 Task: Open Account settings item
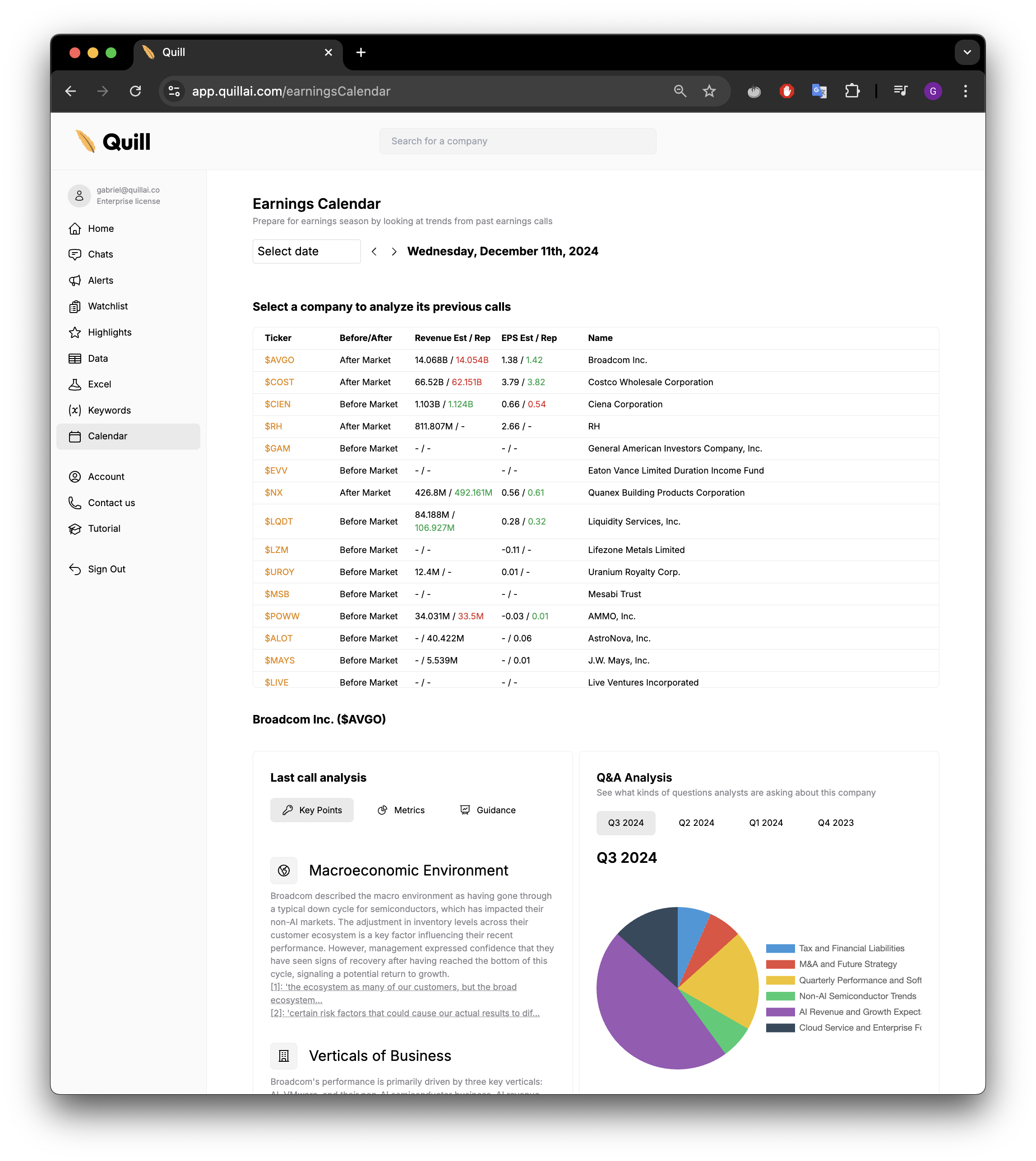128,477
